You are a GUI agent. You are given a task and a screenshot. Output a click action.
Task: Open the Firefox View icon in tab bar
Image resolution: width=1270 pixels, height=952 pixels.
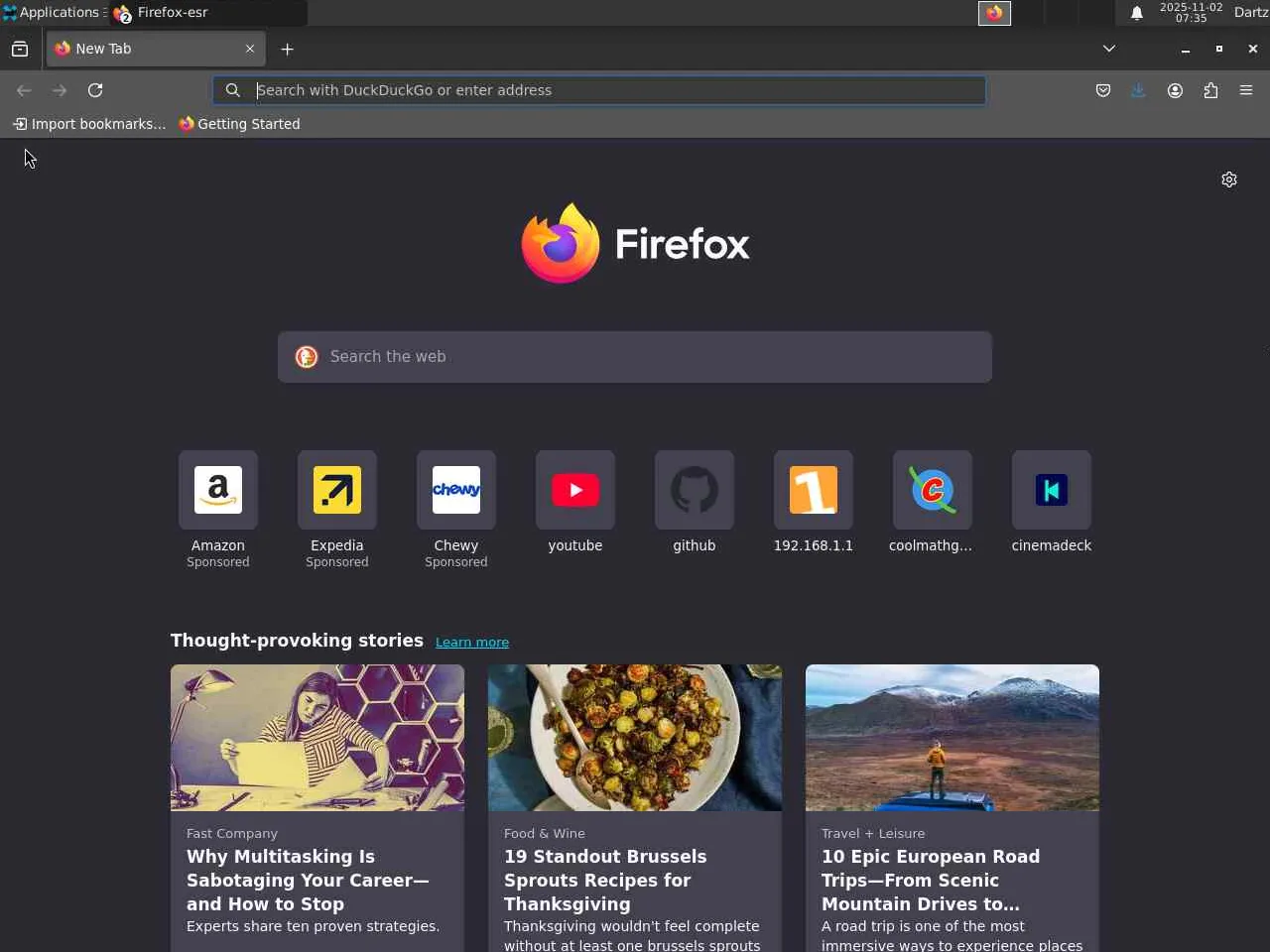(20, 49)
